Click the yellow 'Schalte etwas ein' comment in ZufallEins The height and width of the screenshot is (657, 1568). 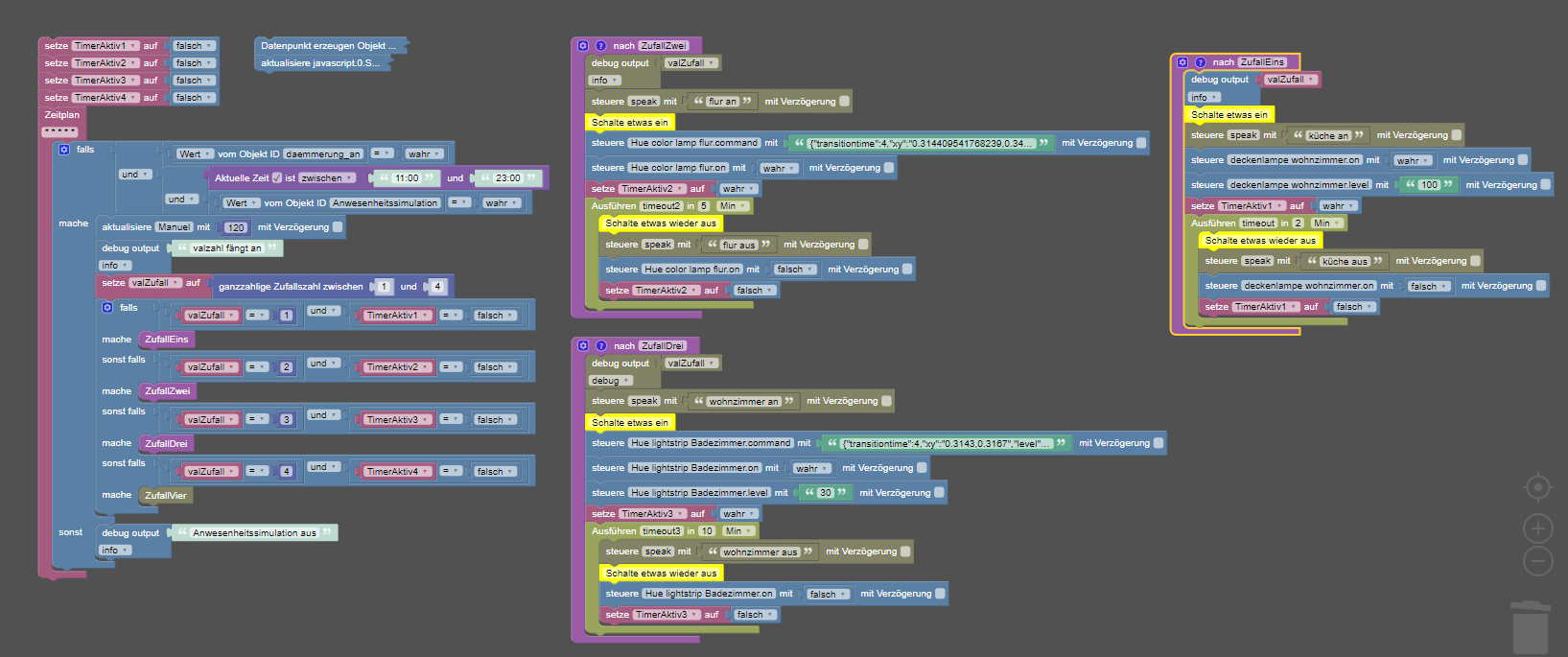(1229, 115)
